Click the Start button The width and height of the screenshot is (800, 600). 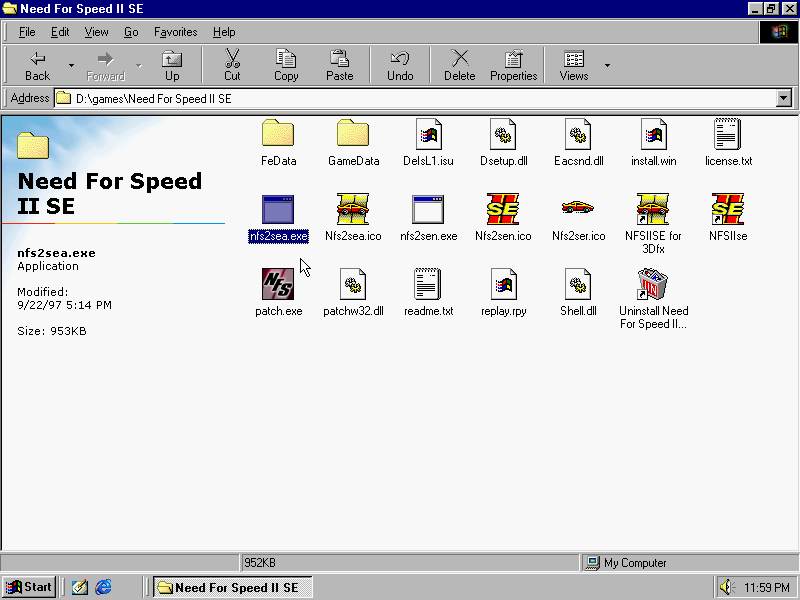pos(29,587)
